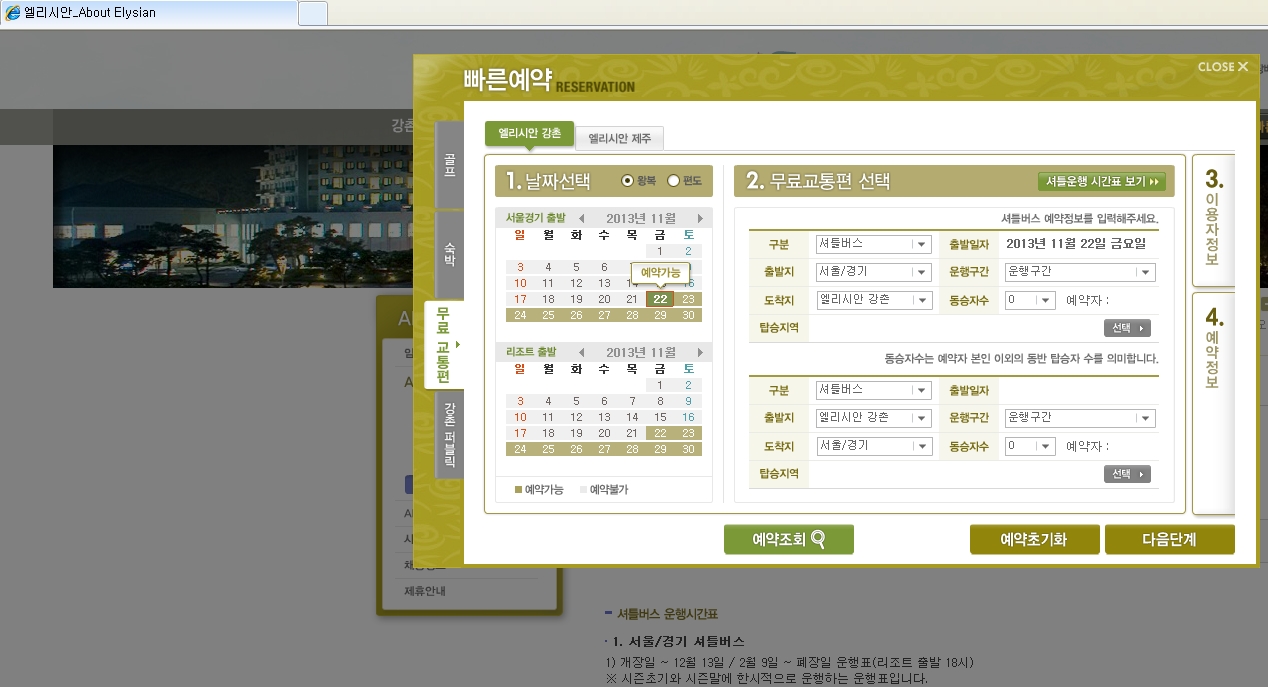
Task: Go to next month in 리조트 출발 calendar
Action: point(700,352)
